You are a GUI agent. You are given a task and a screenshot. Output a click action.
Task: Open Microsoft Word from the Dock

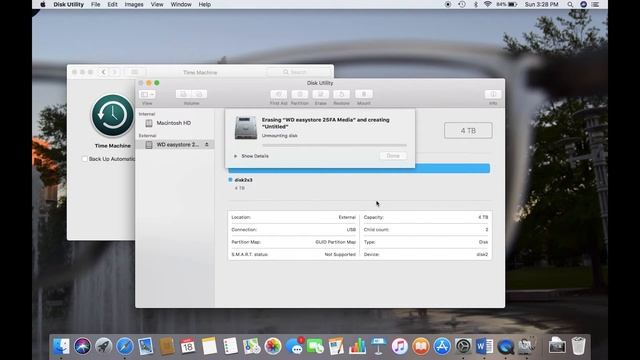[x=484, y=346]
